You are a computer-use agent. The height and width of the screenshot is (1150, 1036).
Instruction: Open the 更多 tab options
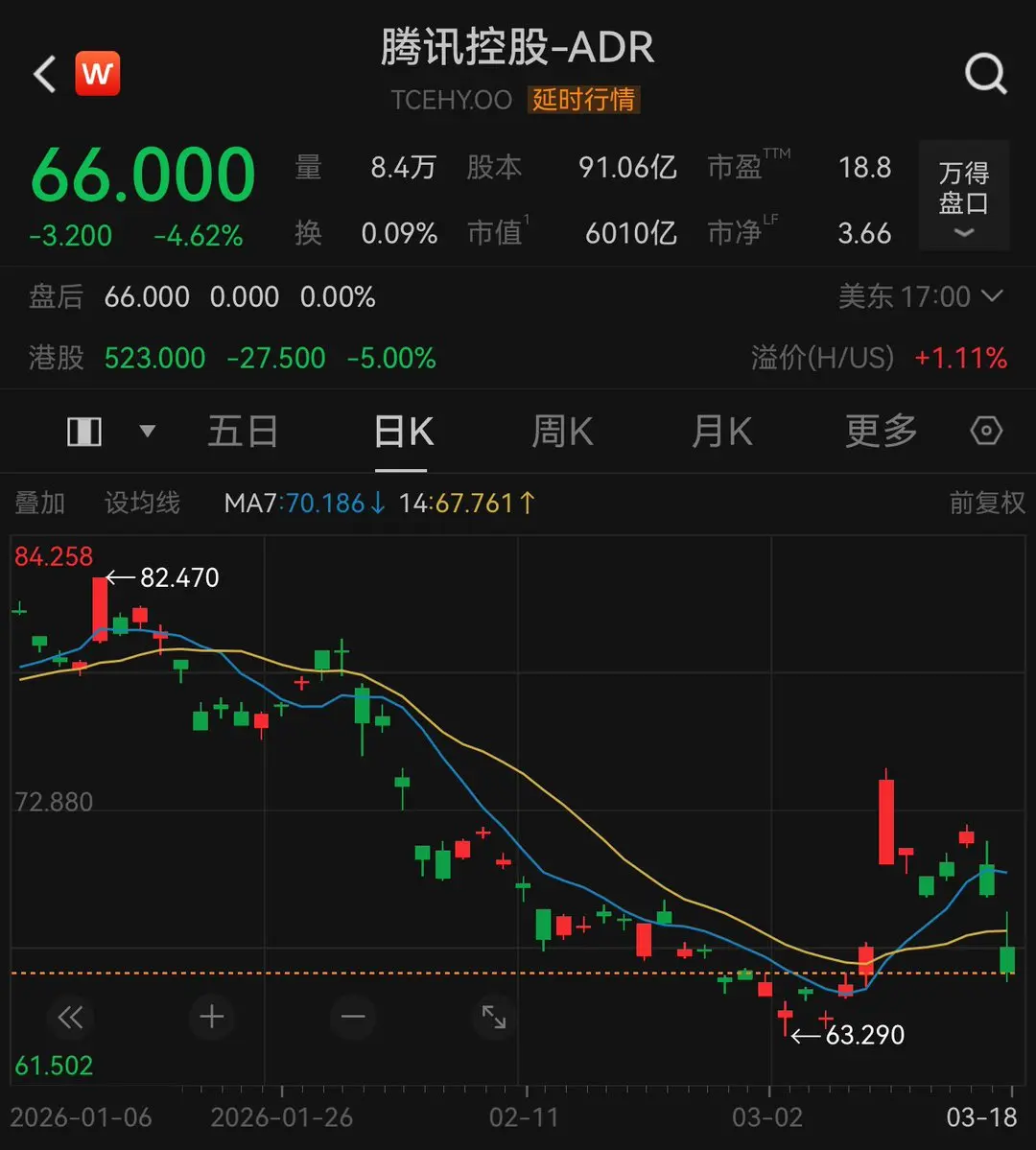tap(882, 432)
